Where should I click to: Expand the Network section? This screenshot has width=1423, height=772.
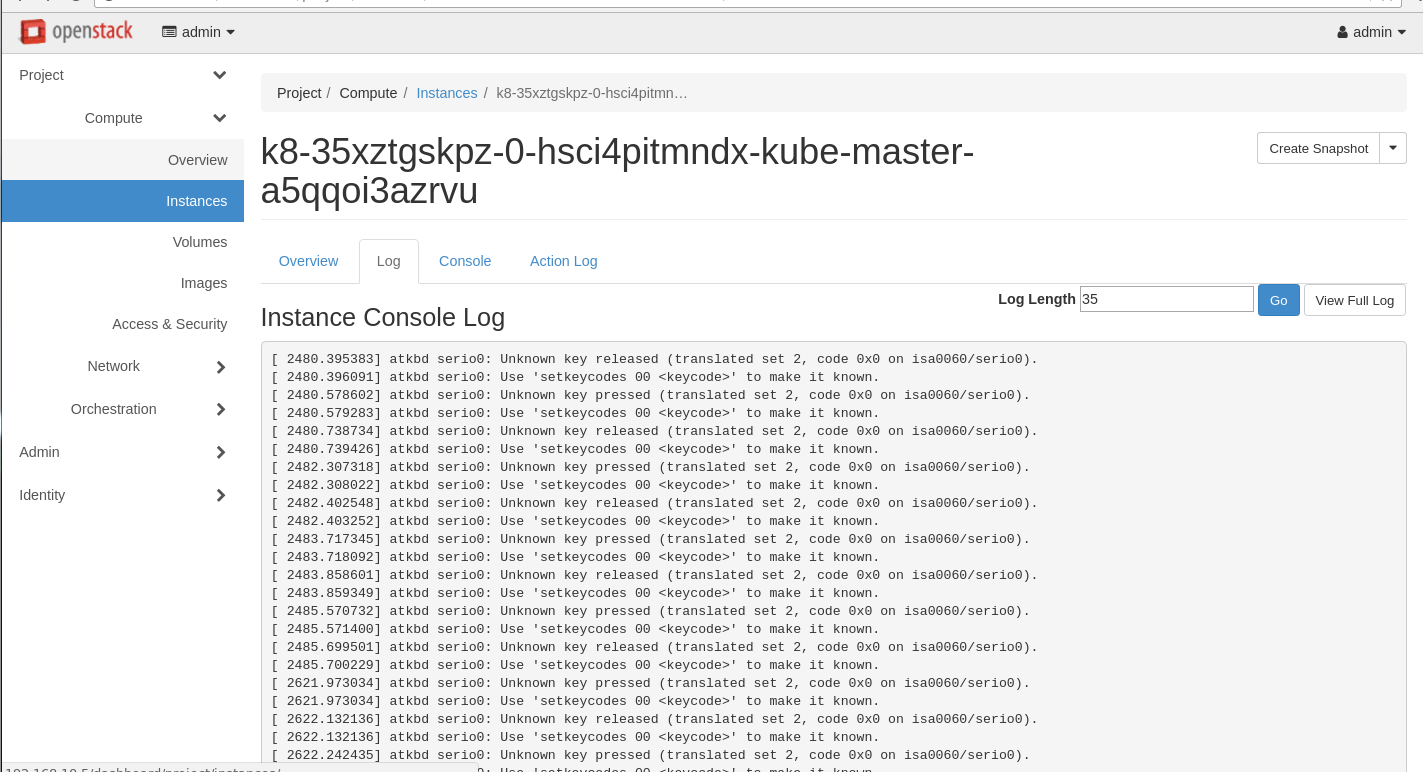122,366
